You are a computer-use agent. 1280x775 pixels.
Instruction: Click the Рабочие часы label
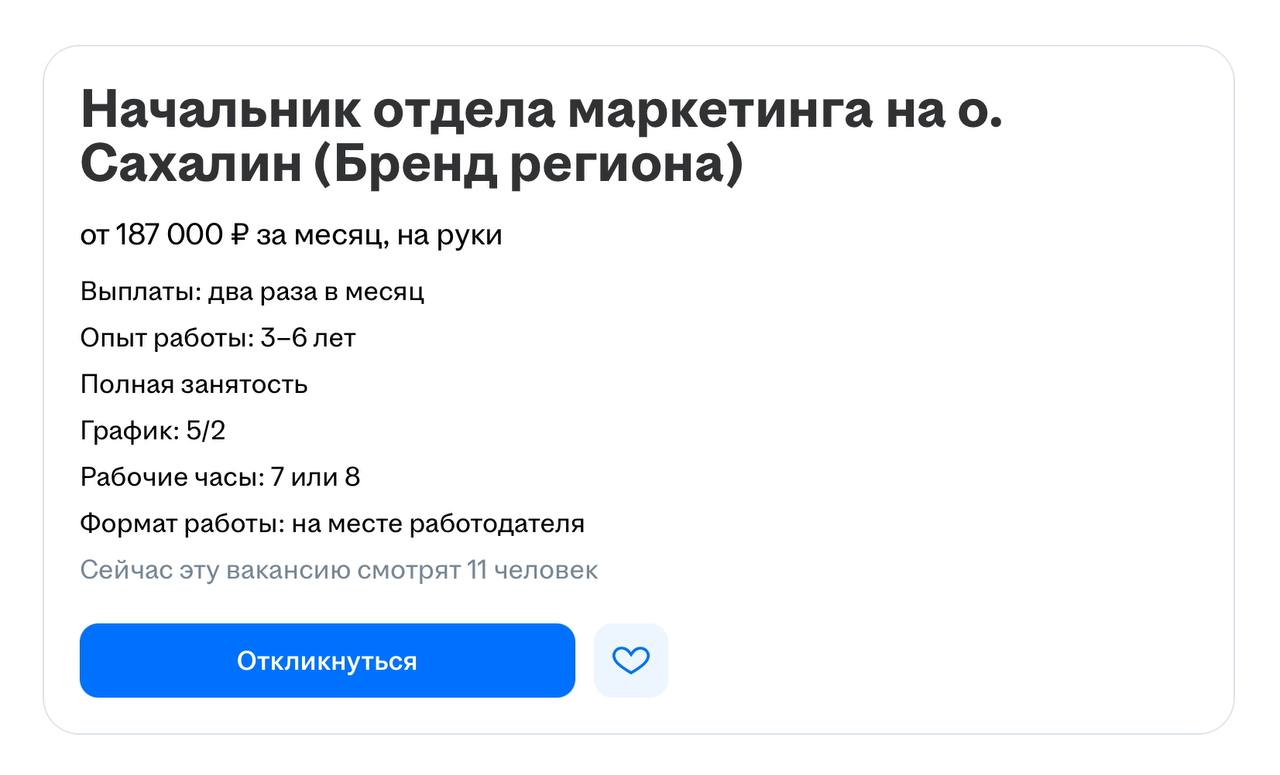[x=172, y=477]
